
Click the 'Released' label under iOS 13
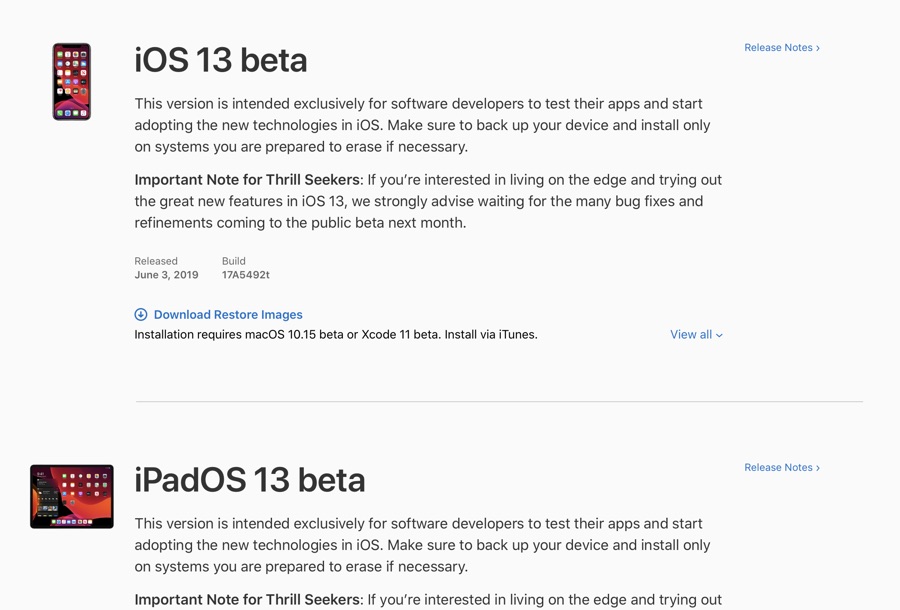click(156, 261)
